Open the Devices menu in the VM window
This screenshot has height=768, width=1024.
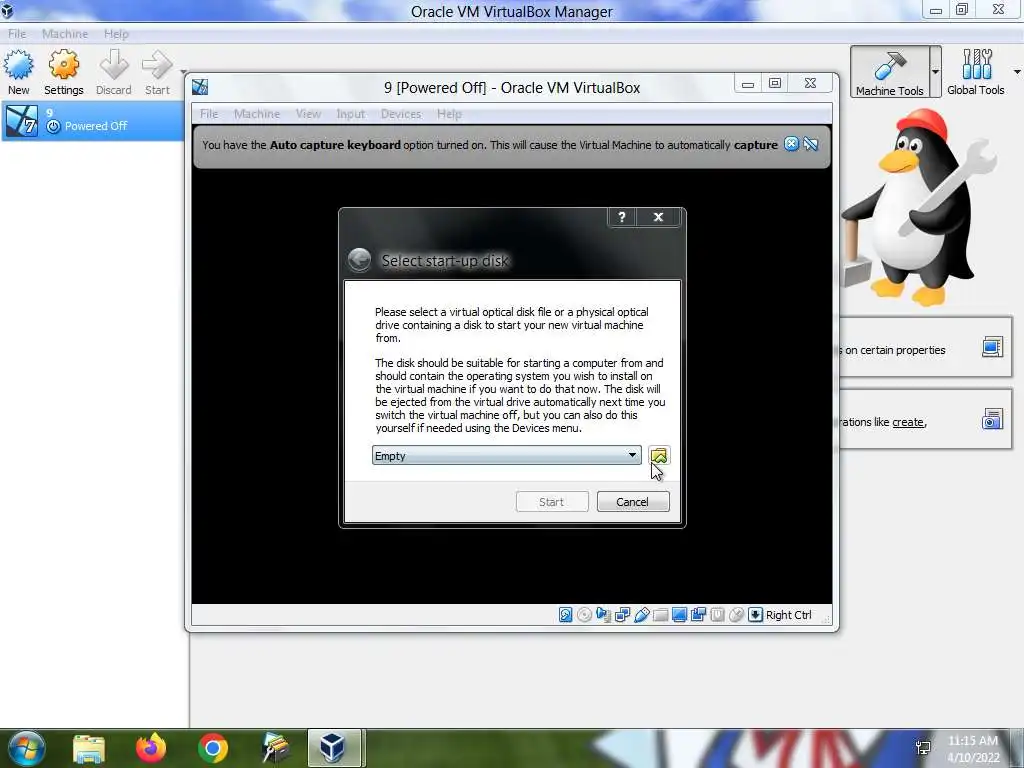[x=401, y=114]
